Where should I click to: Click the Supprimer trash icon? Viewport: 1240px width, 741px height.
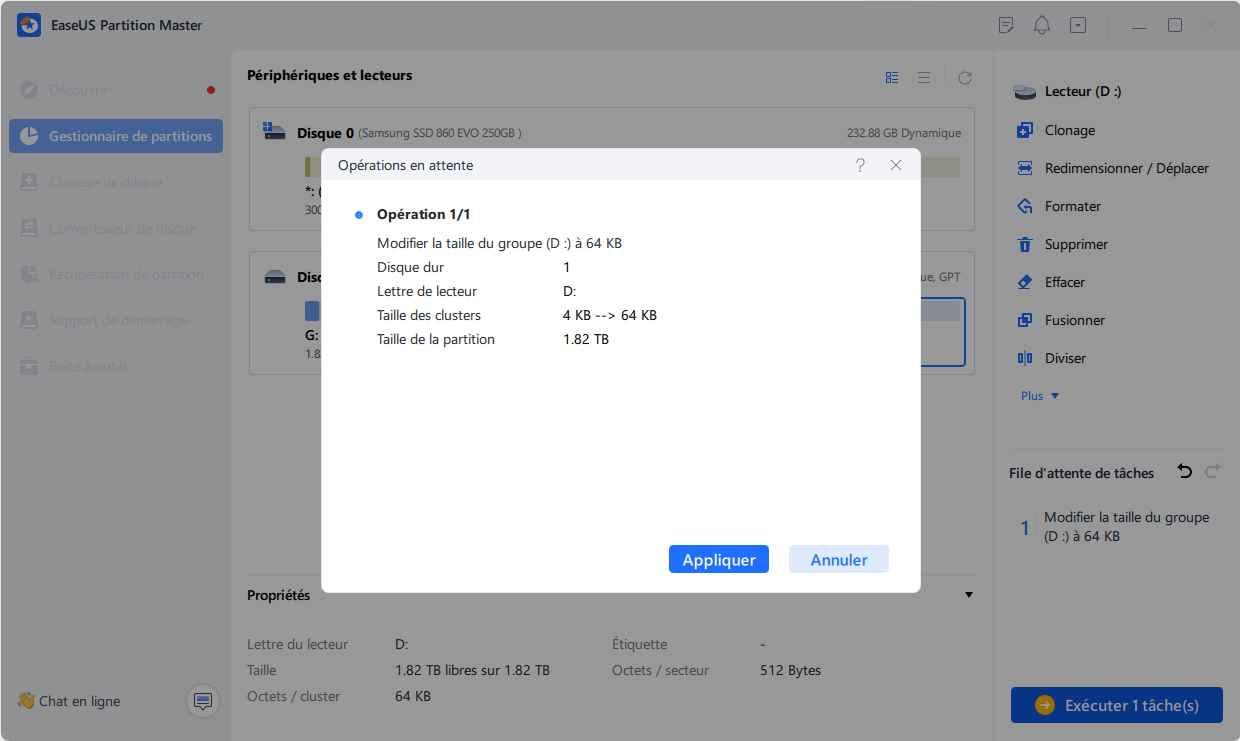click(1024, 245)
